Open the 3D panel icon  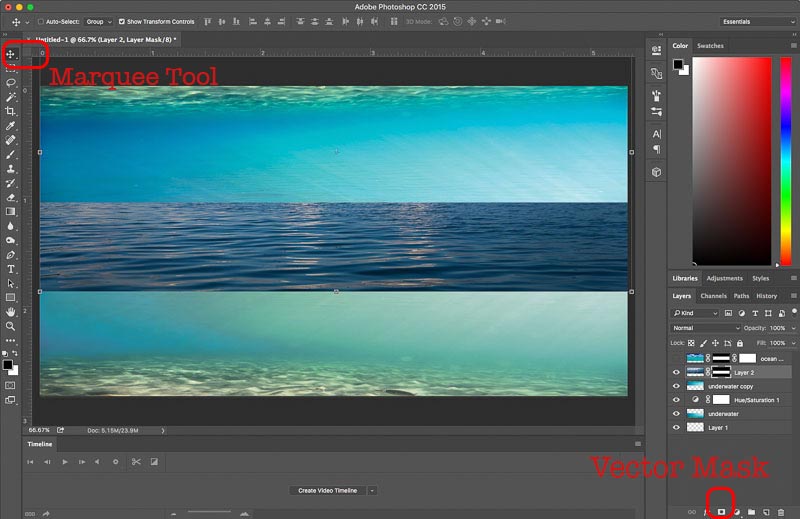(657, 172)
